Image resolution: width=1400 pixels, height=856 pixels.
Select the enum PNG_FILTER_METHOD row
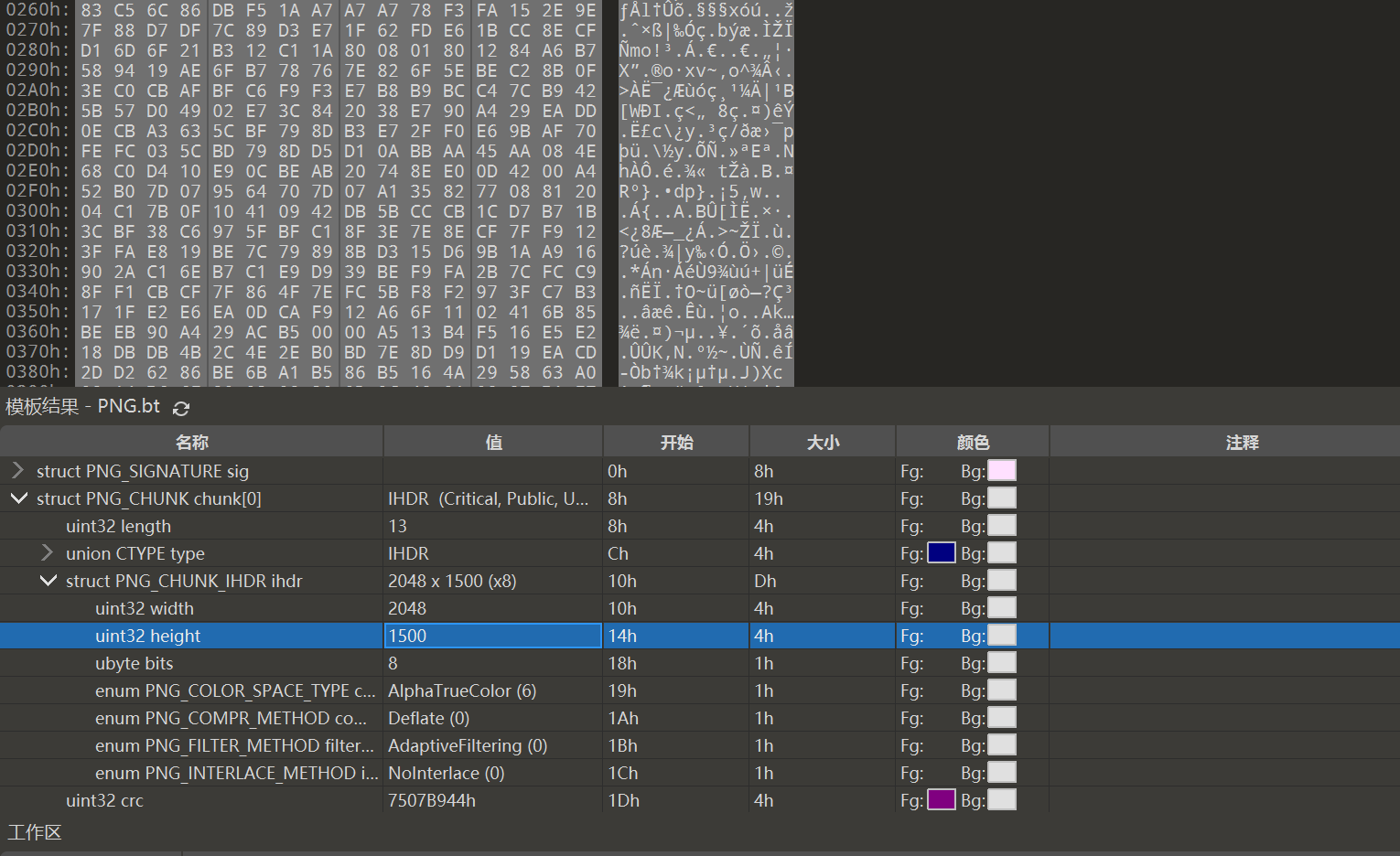pyautogui.click(x=700, y=745)
